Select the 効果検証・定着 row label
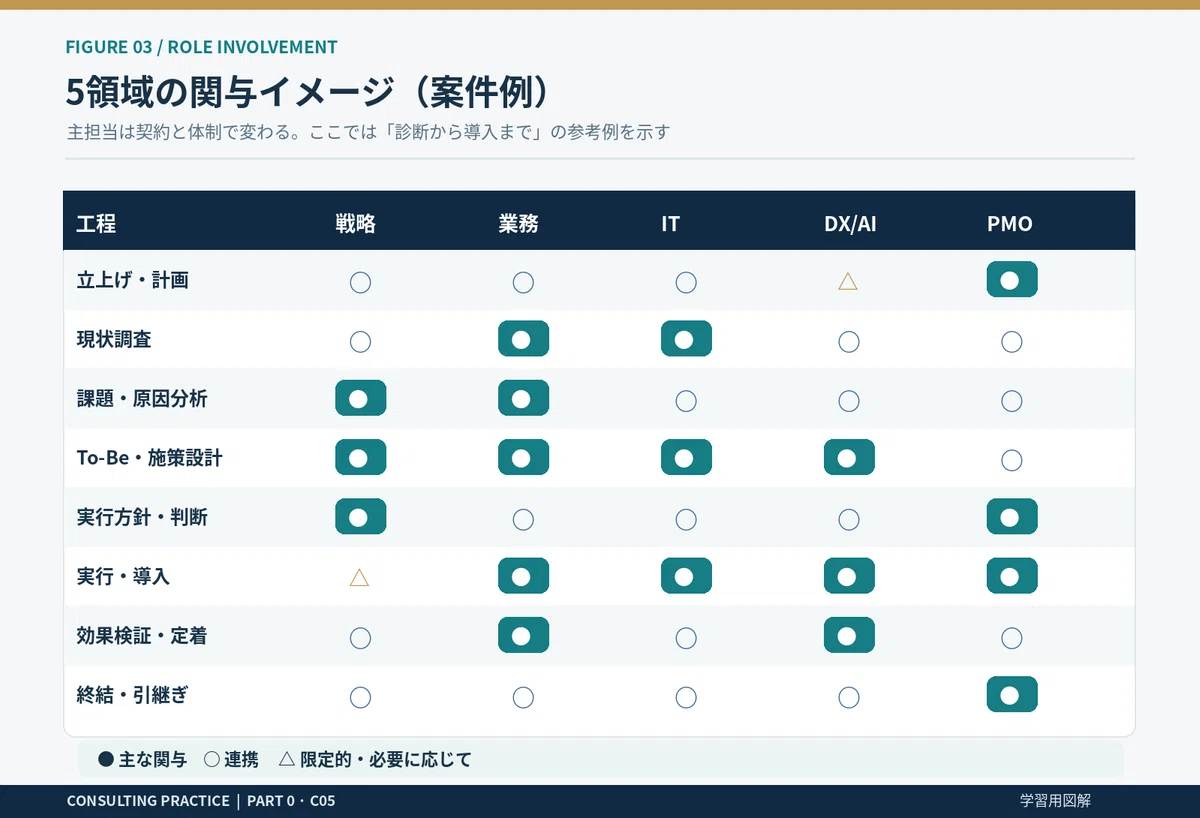Screen dimensions: 1200x818 click(142, 636)
